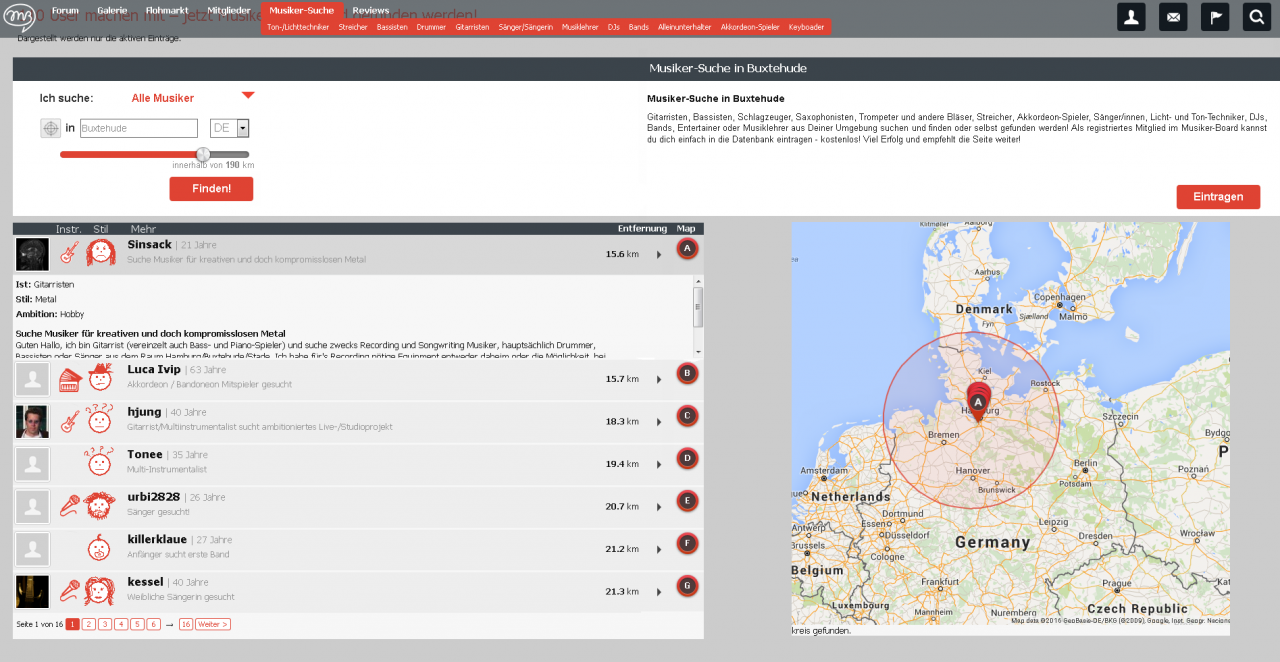This screenshot has height=662, width=1280.
Task: Click map marker F for killerklaue
Action: [687, 543]
